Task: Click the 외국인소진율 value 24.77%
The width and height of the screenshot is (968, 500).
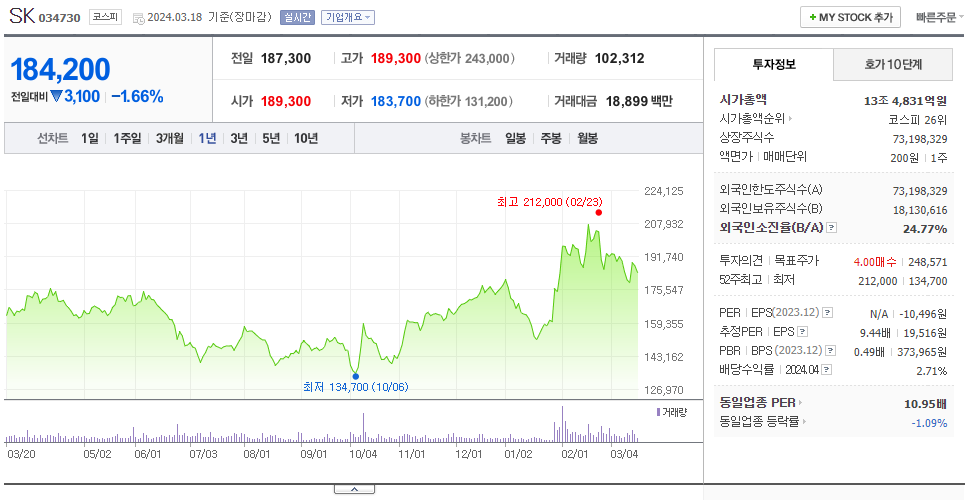Action: [x=925, y=229]
